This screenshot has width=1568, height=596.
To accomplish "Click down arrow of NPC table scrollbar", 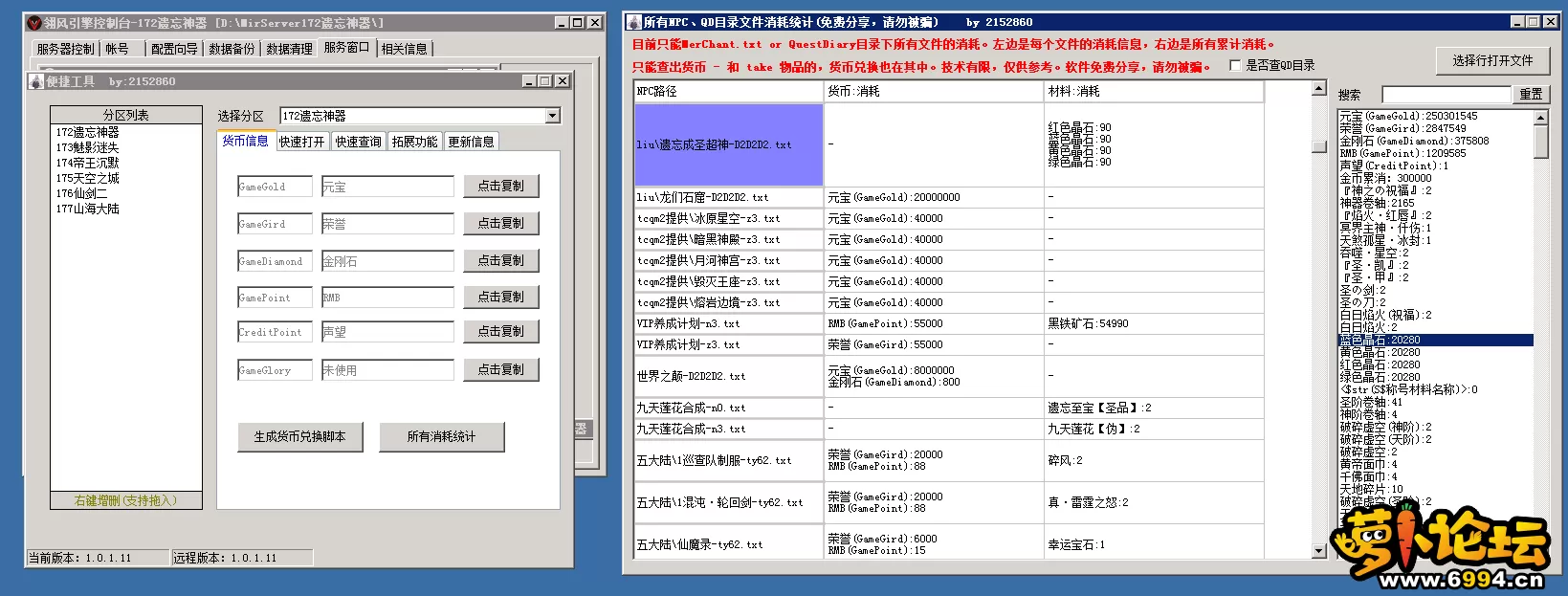I will (1319, 551).
